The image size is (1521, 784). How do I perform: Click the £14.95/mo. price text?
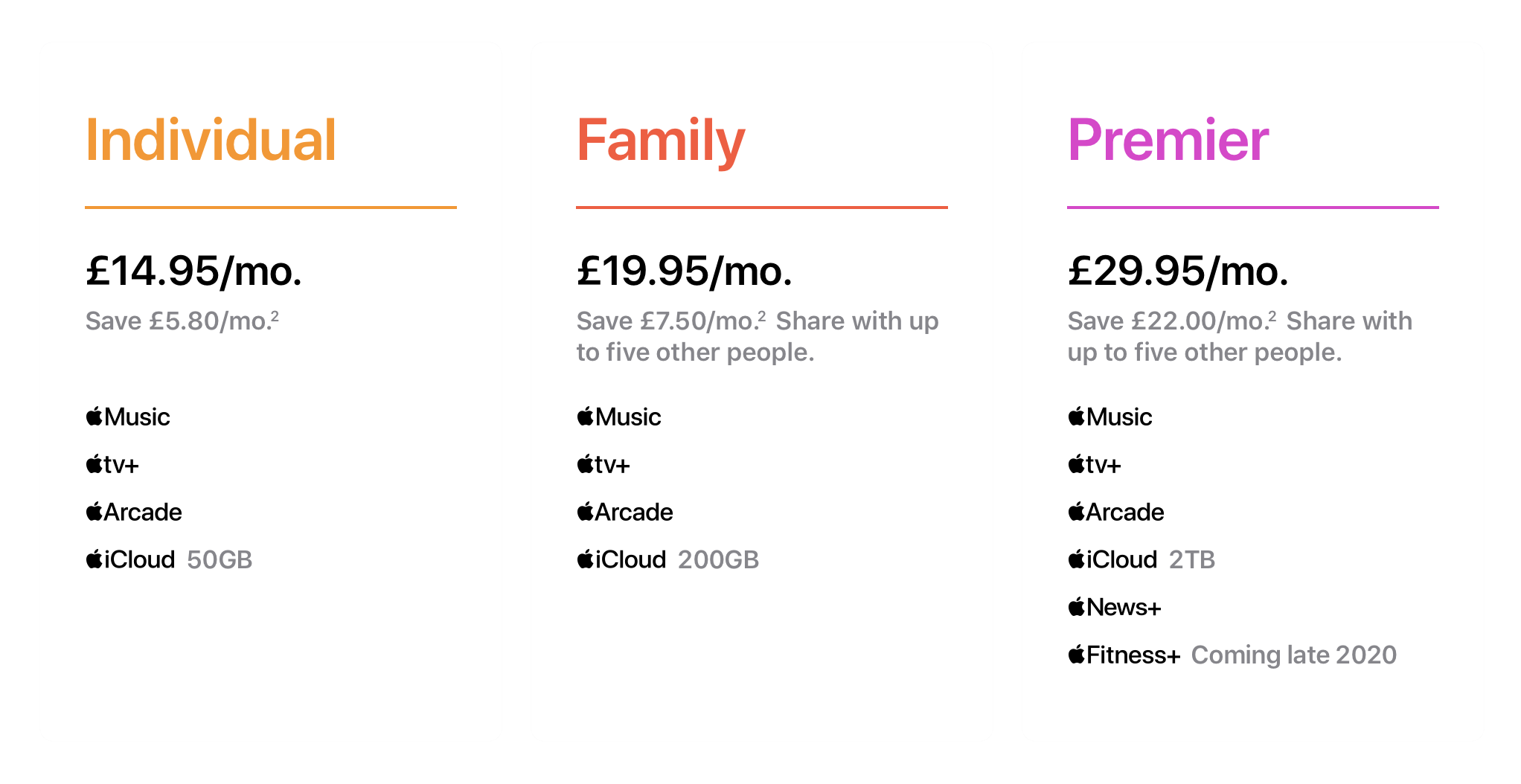[194, 271]
